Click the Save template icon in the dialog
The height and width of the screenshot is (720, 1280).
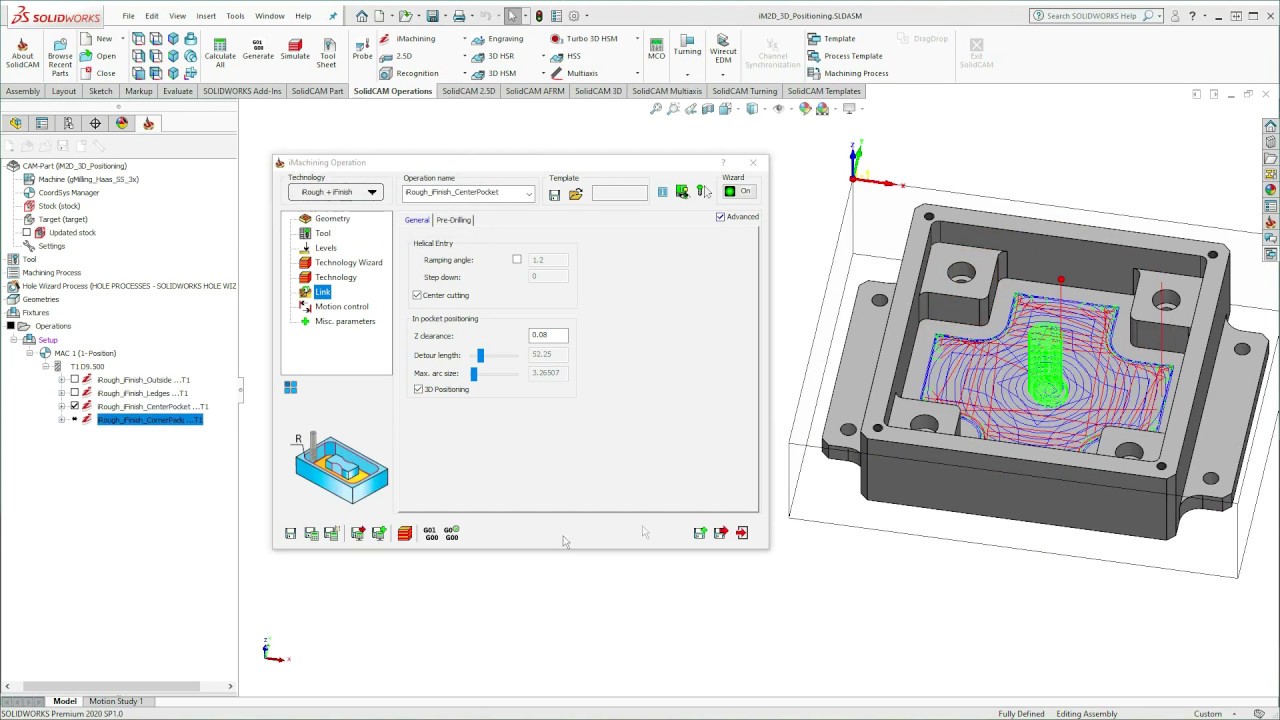pyautogui.click(x=554, y=194)
